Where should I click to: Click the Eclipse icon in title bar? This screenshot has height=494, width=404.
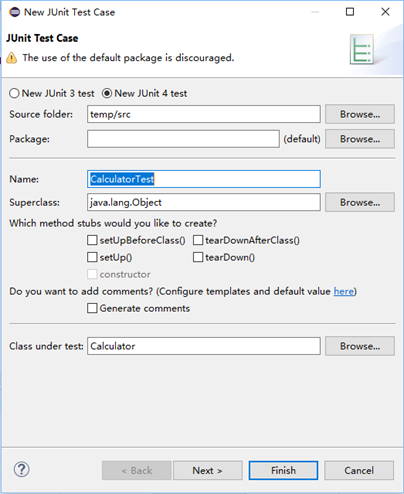[x=14, y=12]
